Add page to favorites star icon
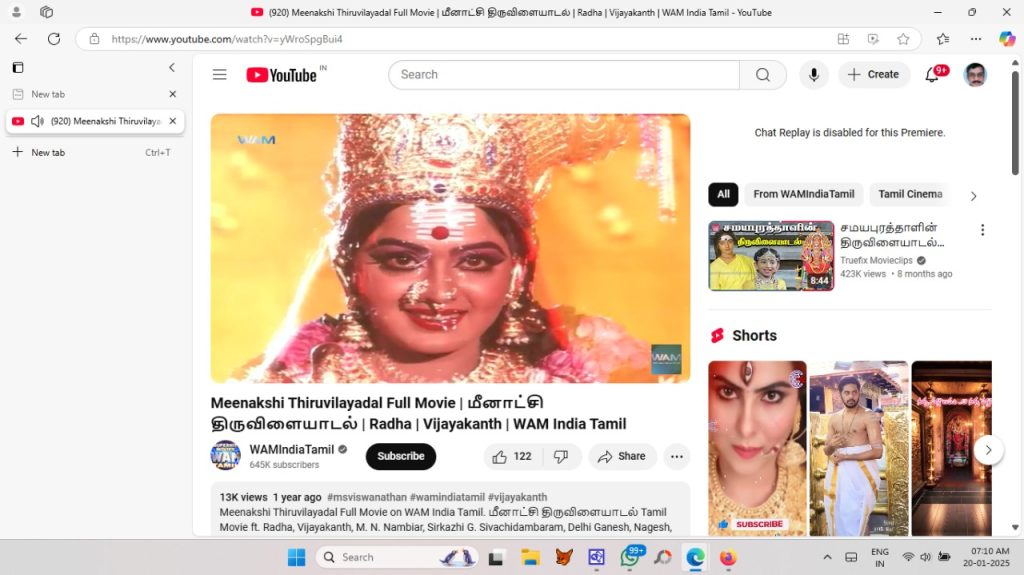 coord(903,39)
